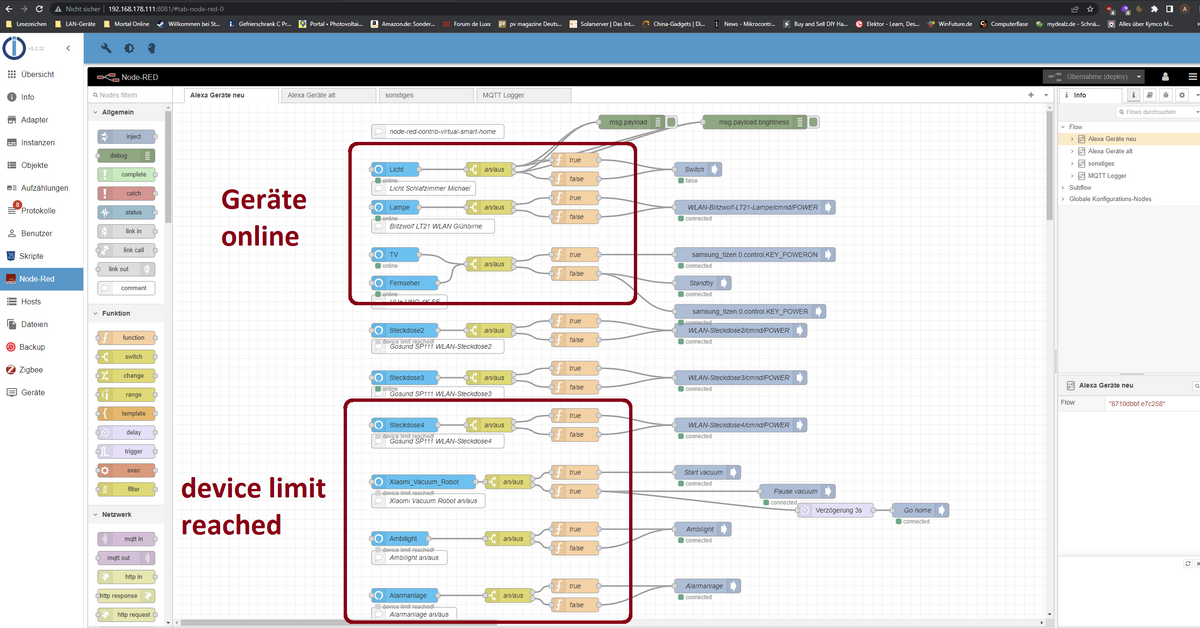Select the switch node in palette

pyautogui.click(x=126, y=357)
